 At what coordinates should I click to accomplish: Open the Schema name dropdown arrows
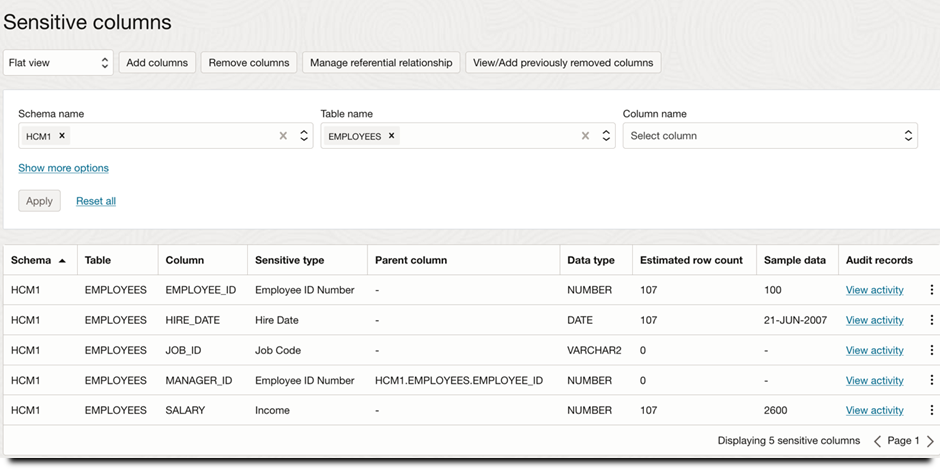pos(304,136)
